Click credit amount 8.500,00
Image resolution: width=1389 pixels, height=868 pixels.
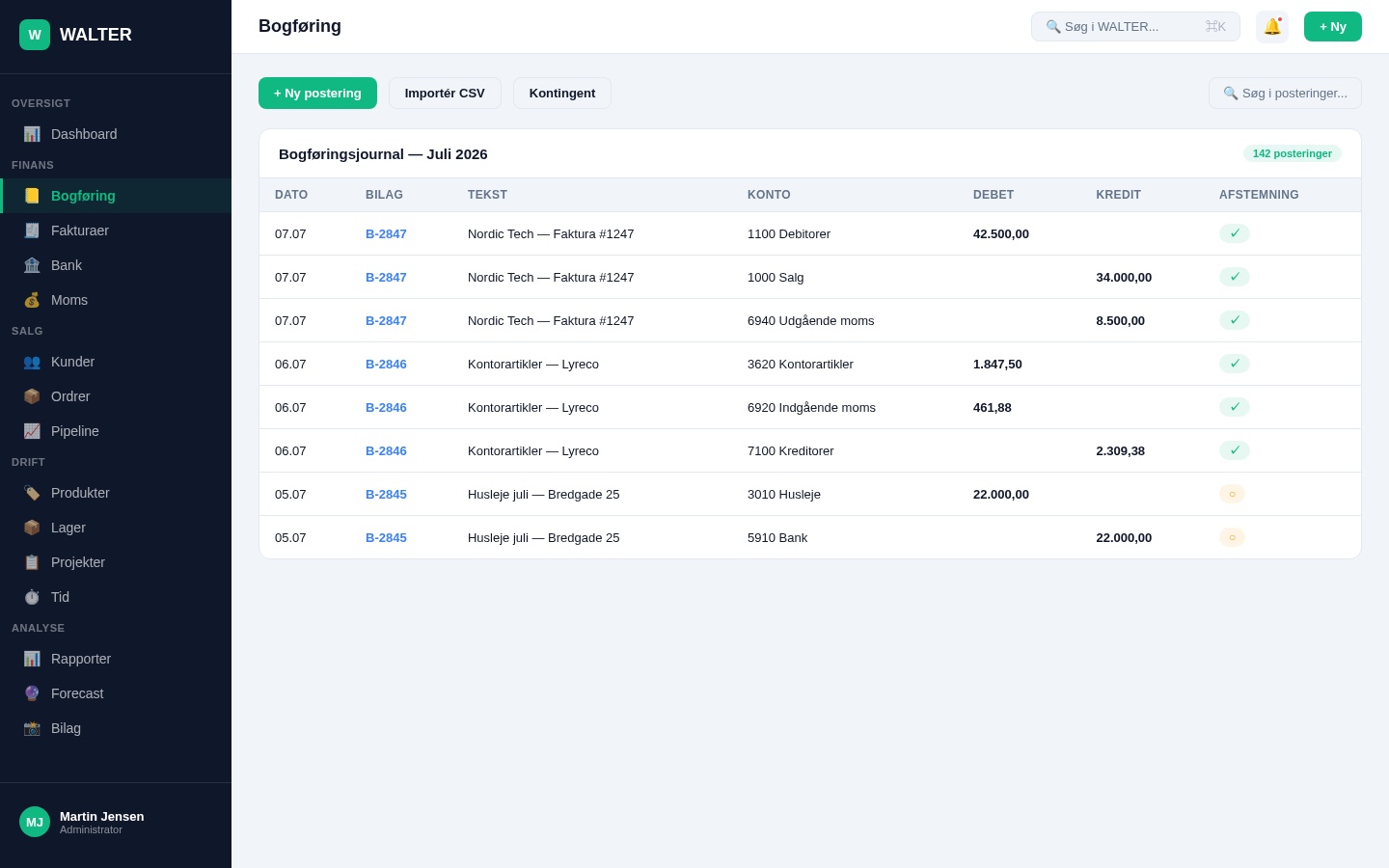click(x=1121, y=320)
